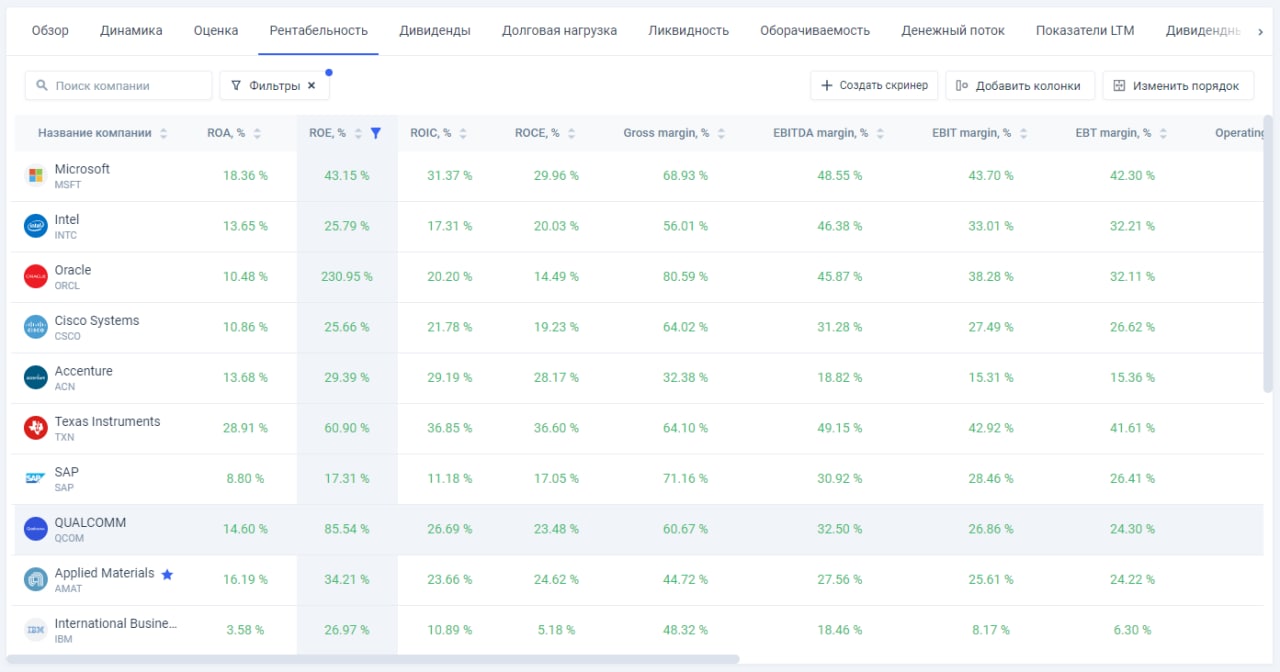
Task: Click the ORCL ticker label
Action: coord(67,286)
